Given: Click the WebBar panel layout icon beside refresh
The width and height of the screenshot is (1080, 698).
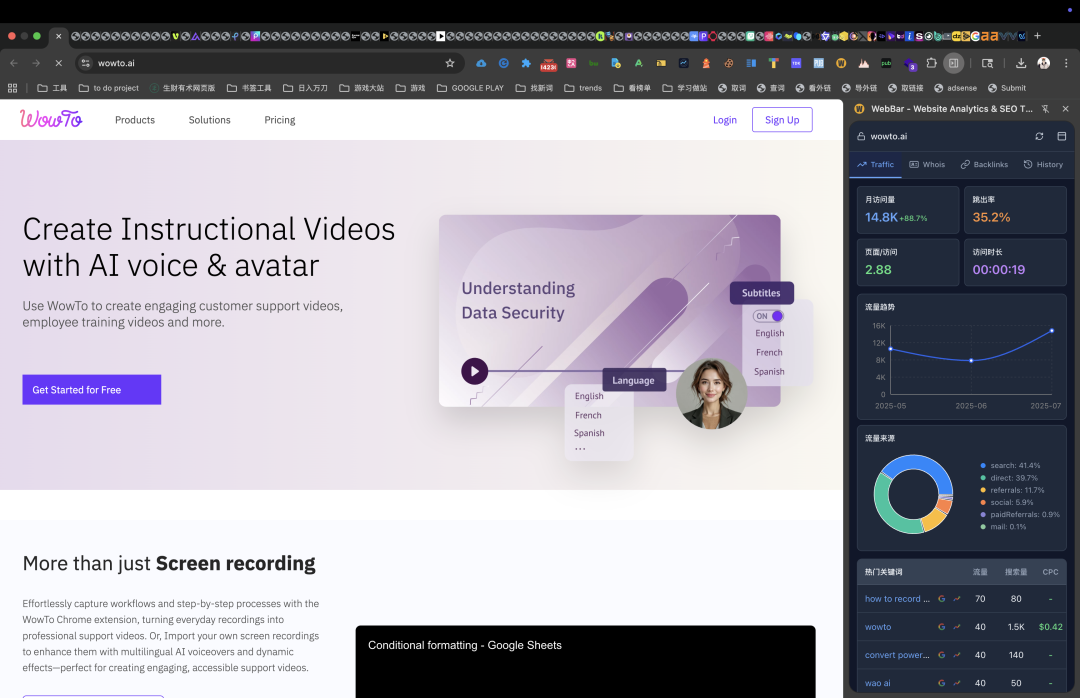Looking at the screenshot, I should (1061, 136).
